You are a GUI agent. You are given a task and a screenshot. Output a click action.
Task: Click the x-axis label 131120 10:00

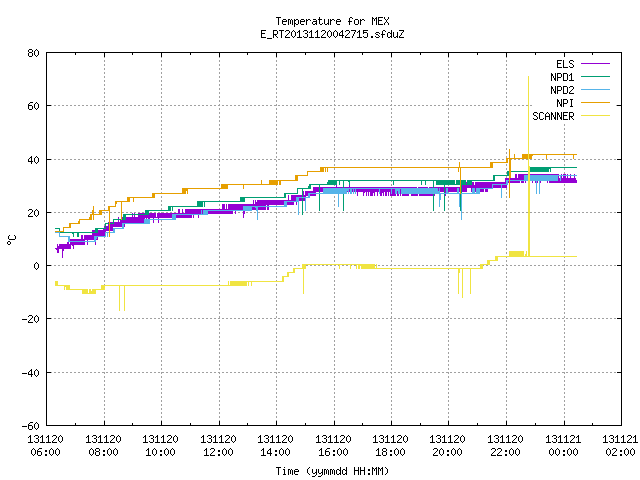pyautogui.click(x=160, y=446)
